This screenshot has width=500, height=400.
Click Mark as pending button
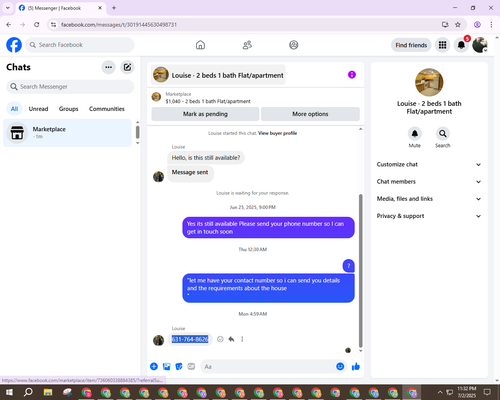point(205,114)
